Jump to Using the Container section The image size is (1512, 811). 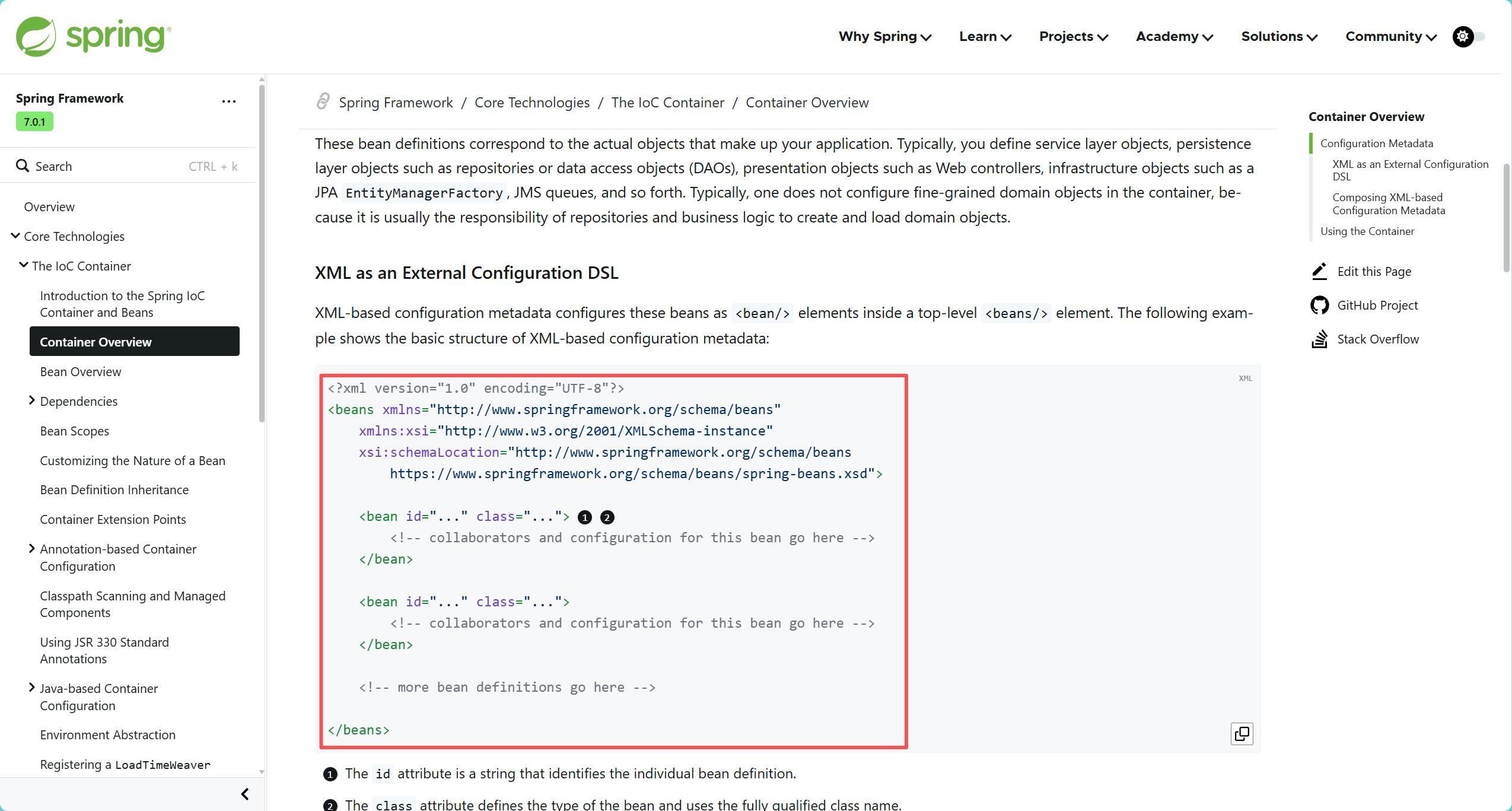(x=1367, y=231)
